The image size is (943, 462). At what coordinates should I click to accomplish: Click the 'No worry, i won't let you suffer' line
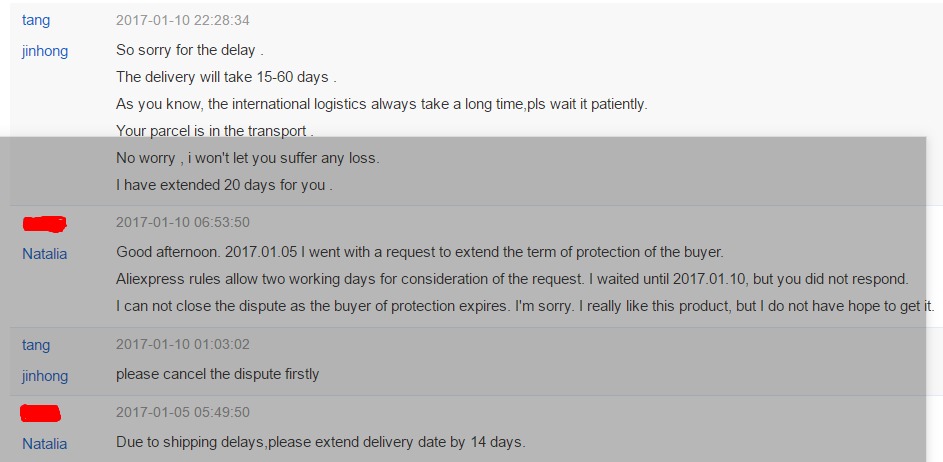point(248,158)
